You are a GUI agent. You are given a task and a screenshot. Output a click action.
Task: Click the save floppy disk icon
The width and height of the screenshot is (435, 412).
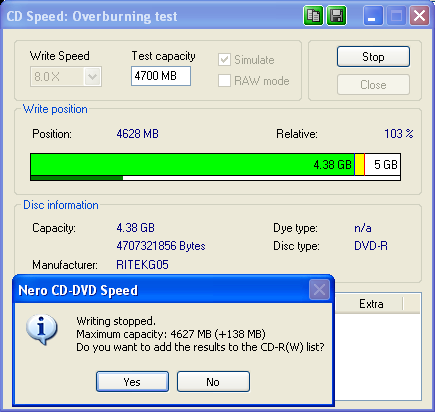(336, 16)
